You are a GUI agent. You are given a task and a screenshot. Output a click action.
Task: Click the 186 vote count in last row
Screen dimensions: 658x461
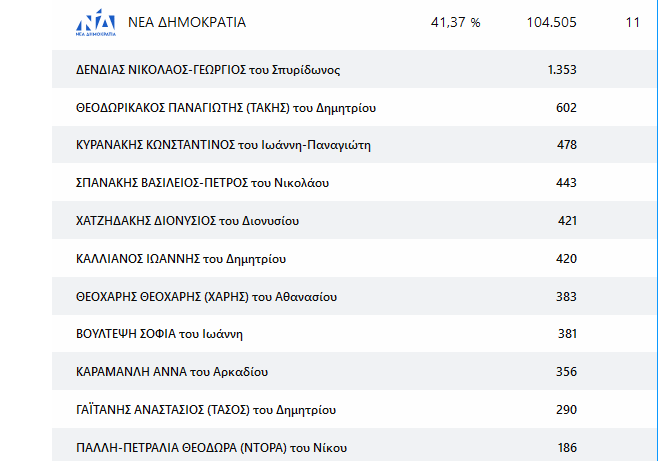[x=567, y=448]
